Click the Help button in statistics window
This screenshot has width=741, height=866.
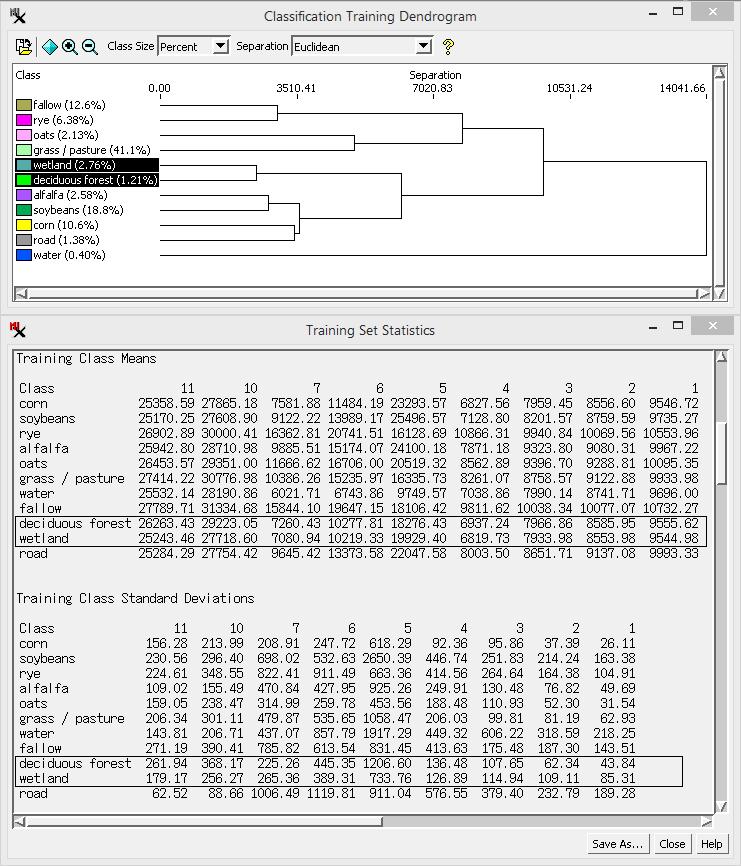pyautogui.click(x=711, y=844)
